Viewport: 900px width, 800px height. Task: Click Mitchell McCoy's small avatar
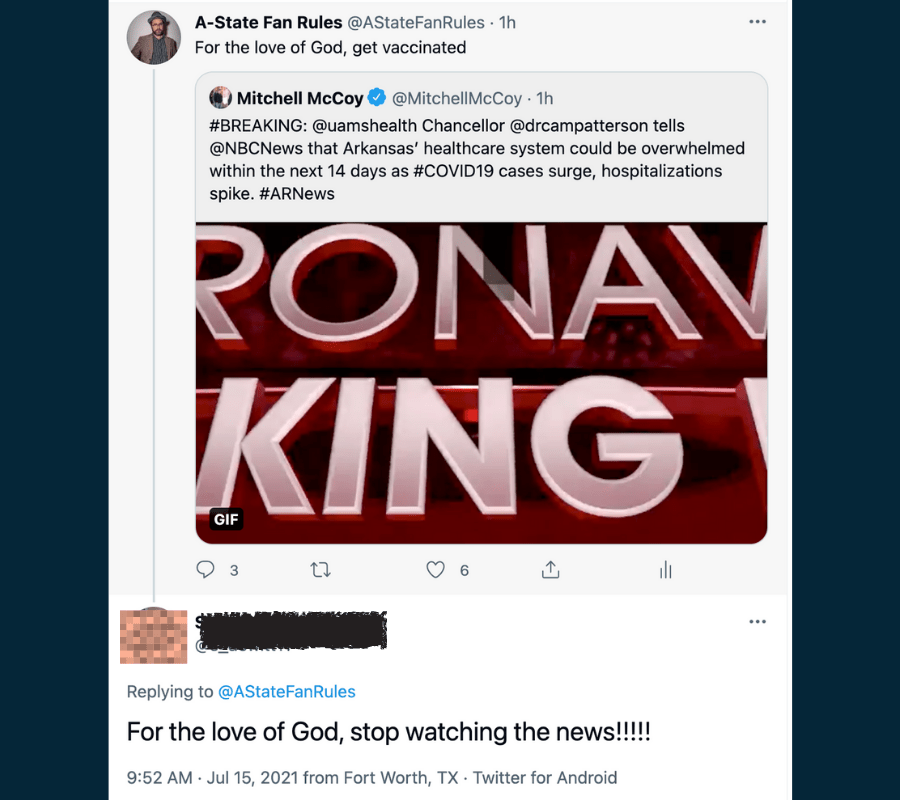coord(220,98)
